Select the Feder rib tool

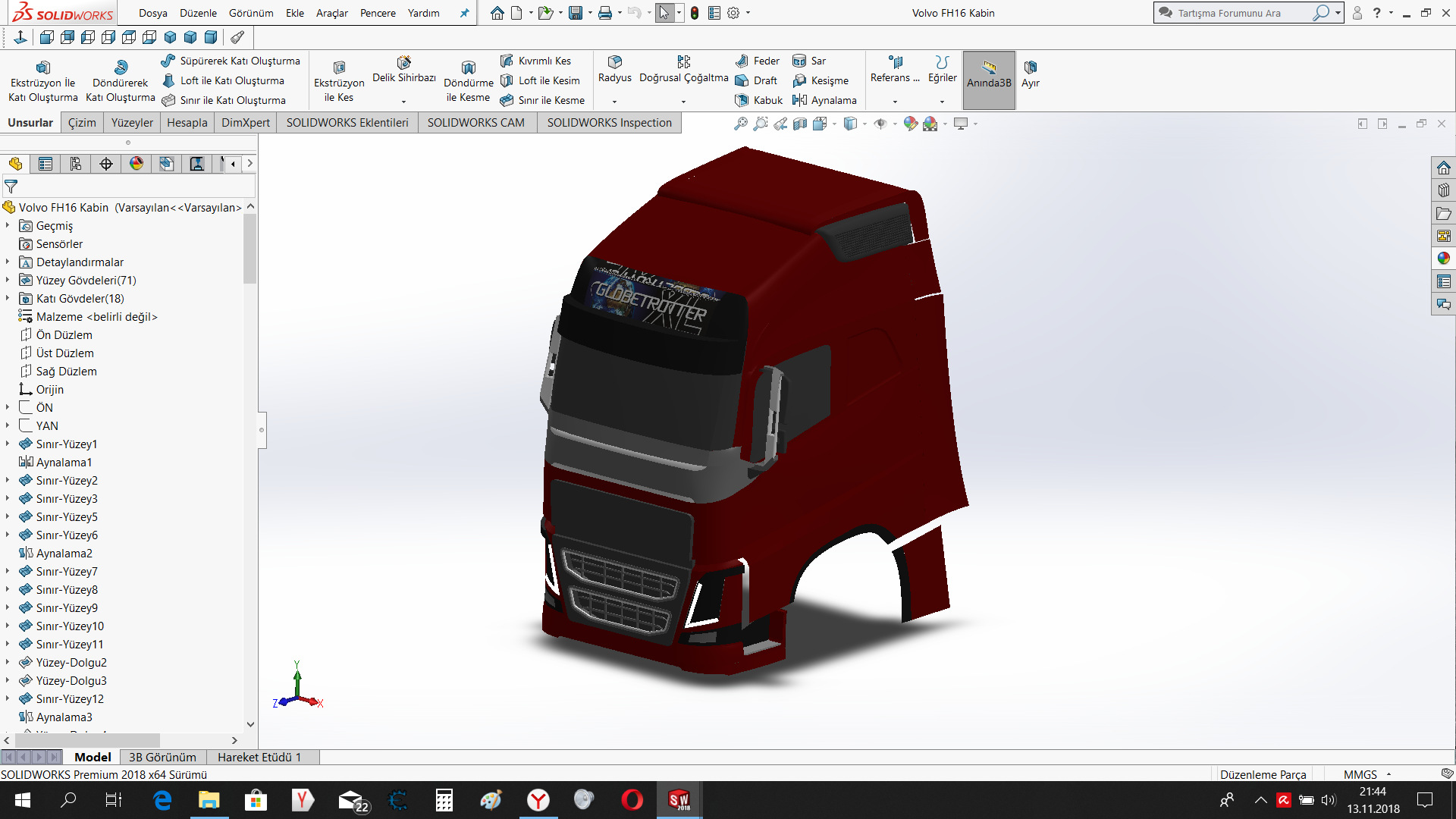tap(758, 61)
